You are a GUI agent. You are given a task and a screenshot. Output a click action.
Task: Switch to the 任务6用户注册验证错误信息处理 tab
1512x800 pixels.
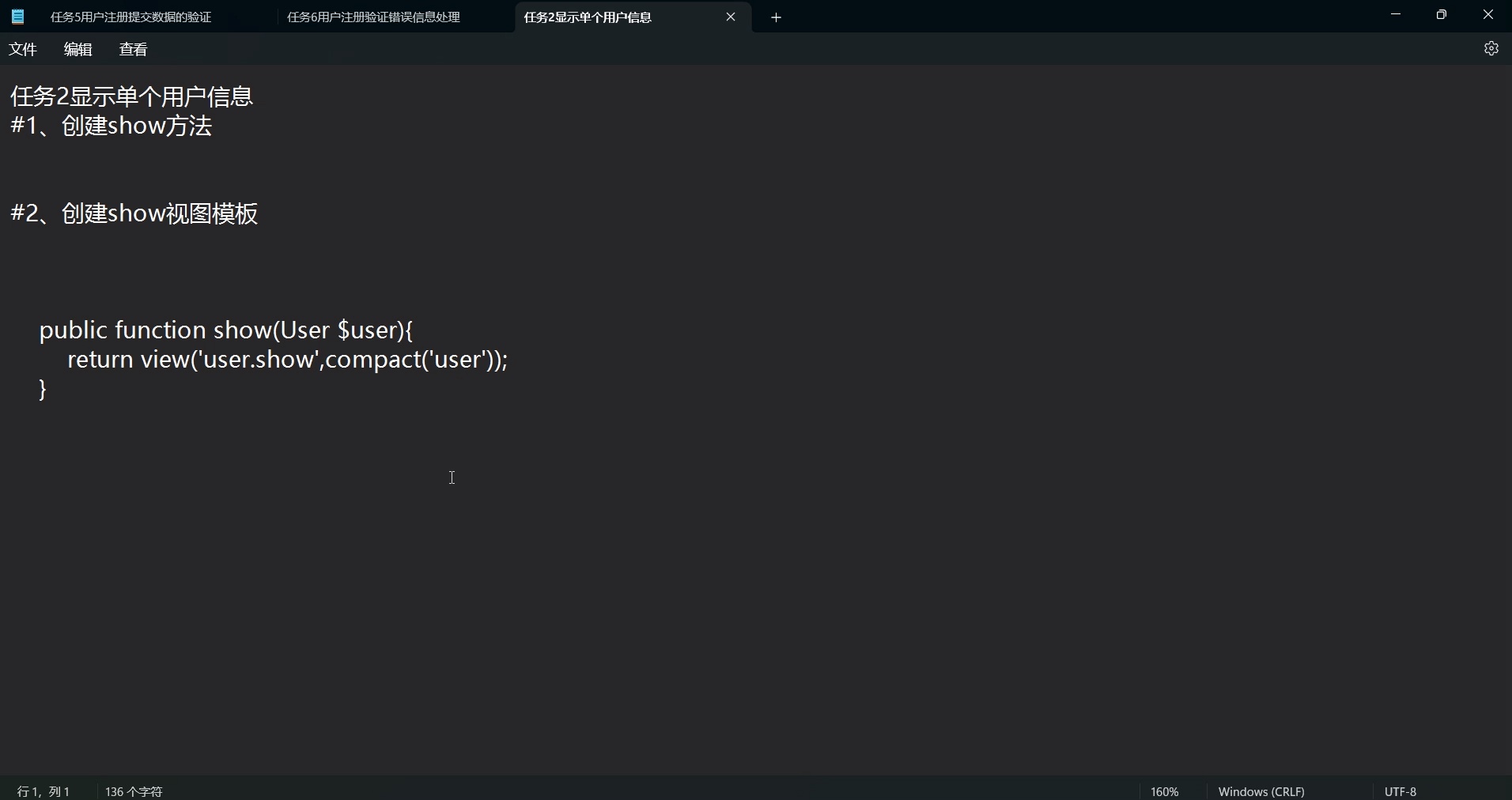point(372,17)
